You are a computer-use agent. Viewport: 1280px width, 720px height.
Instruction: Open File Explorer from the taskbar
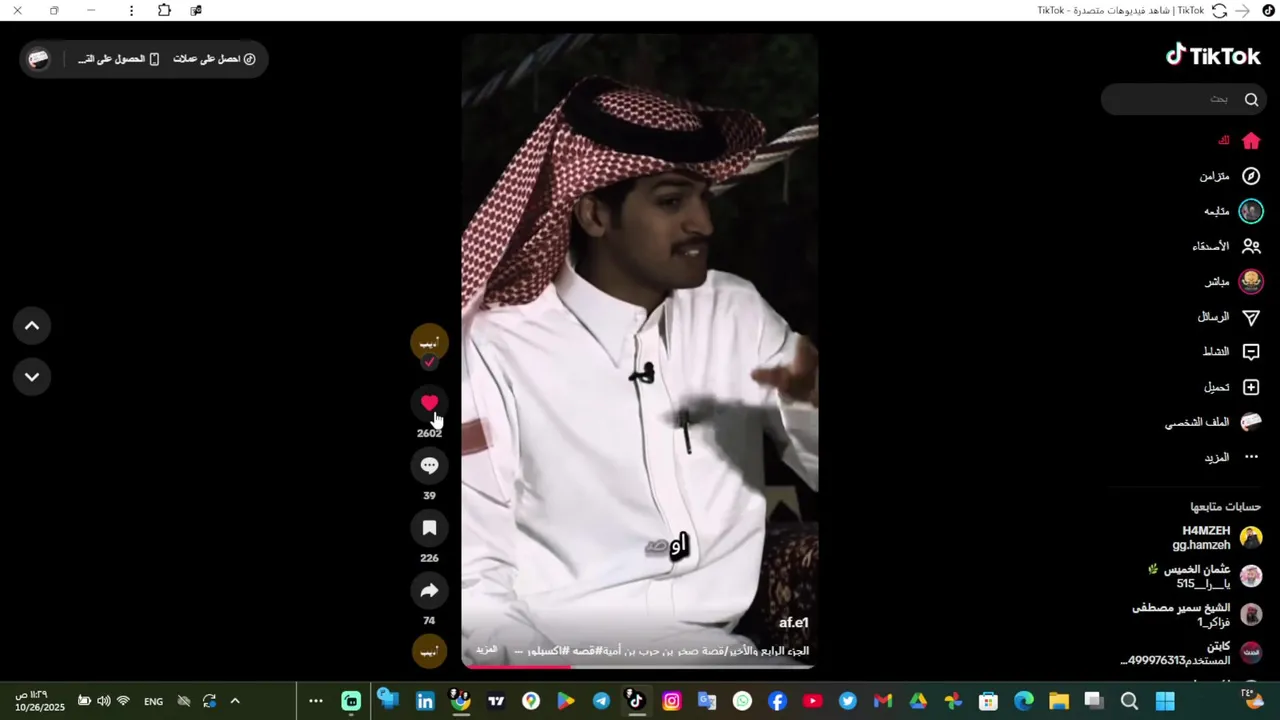tap(1059, 701)
